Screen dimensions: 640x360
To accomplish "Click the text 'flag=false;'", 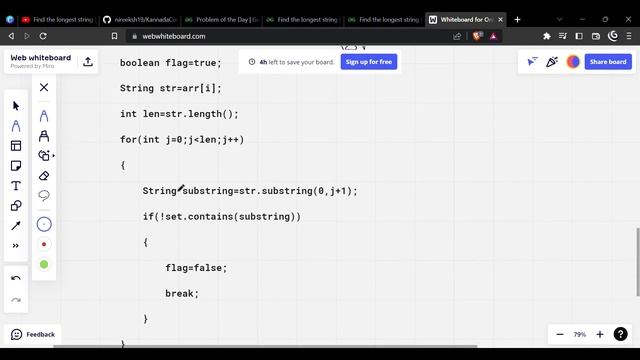I will tap(196, 268).
